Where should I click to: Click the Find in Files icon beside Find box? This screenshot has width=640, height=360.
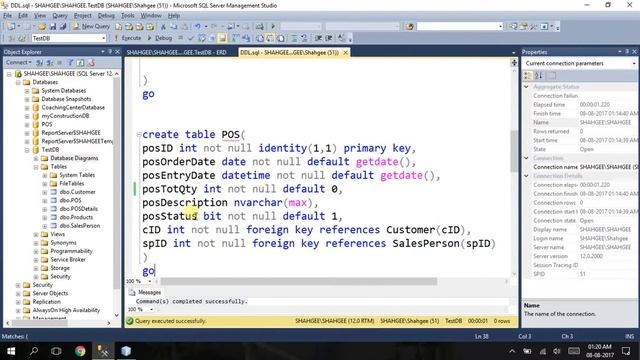point(409,27)
